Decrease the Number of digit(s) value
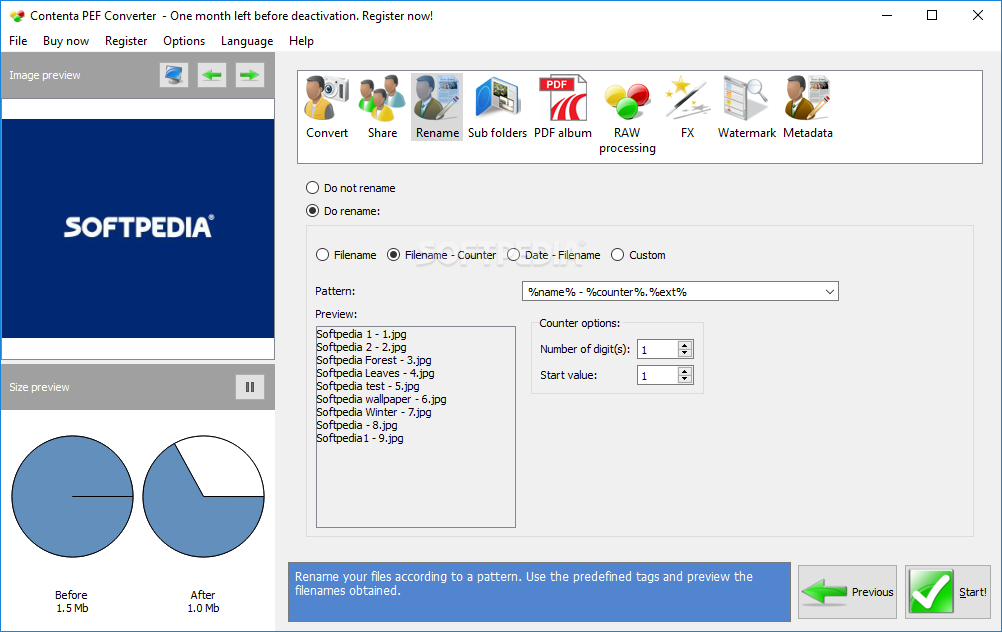Screen dimensions: 1002x632 (x=685, y=353)
